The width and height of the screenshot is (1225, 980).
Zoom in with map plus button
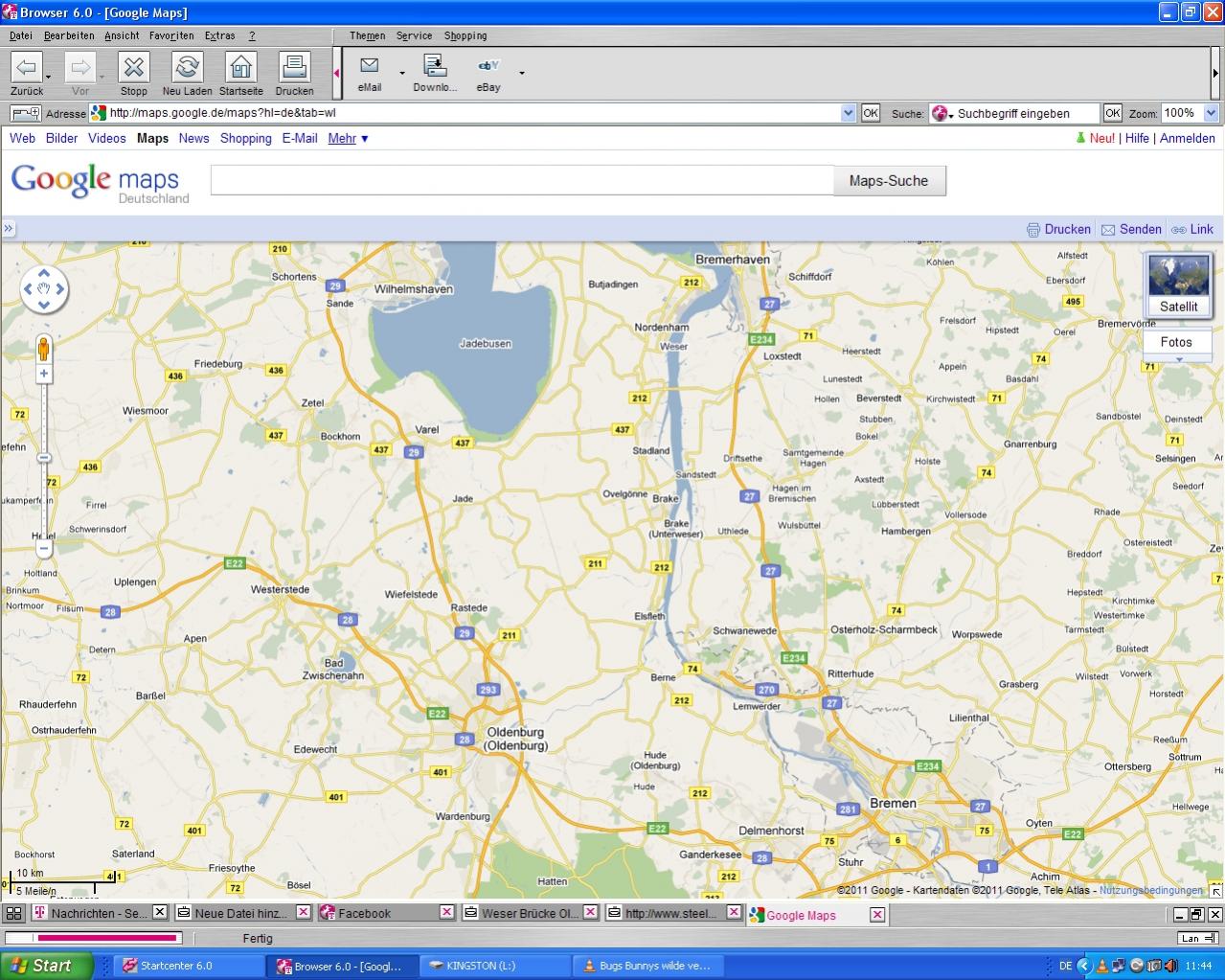click(x=44, y=374)
